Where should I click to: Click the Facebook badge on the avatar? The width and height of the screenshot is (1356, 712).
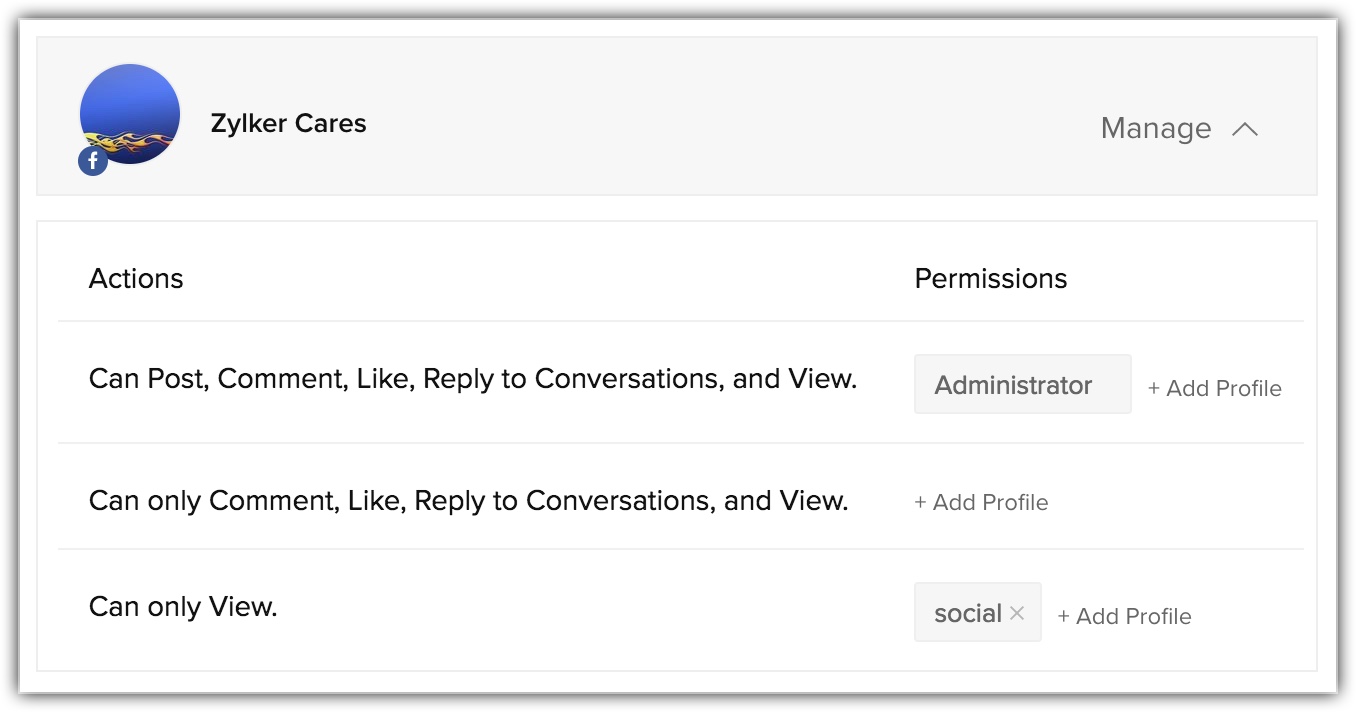[93, 160]
